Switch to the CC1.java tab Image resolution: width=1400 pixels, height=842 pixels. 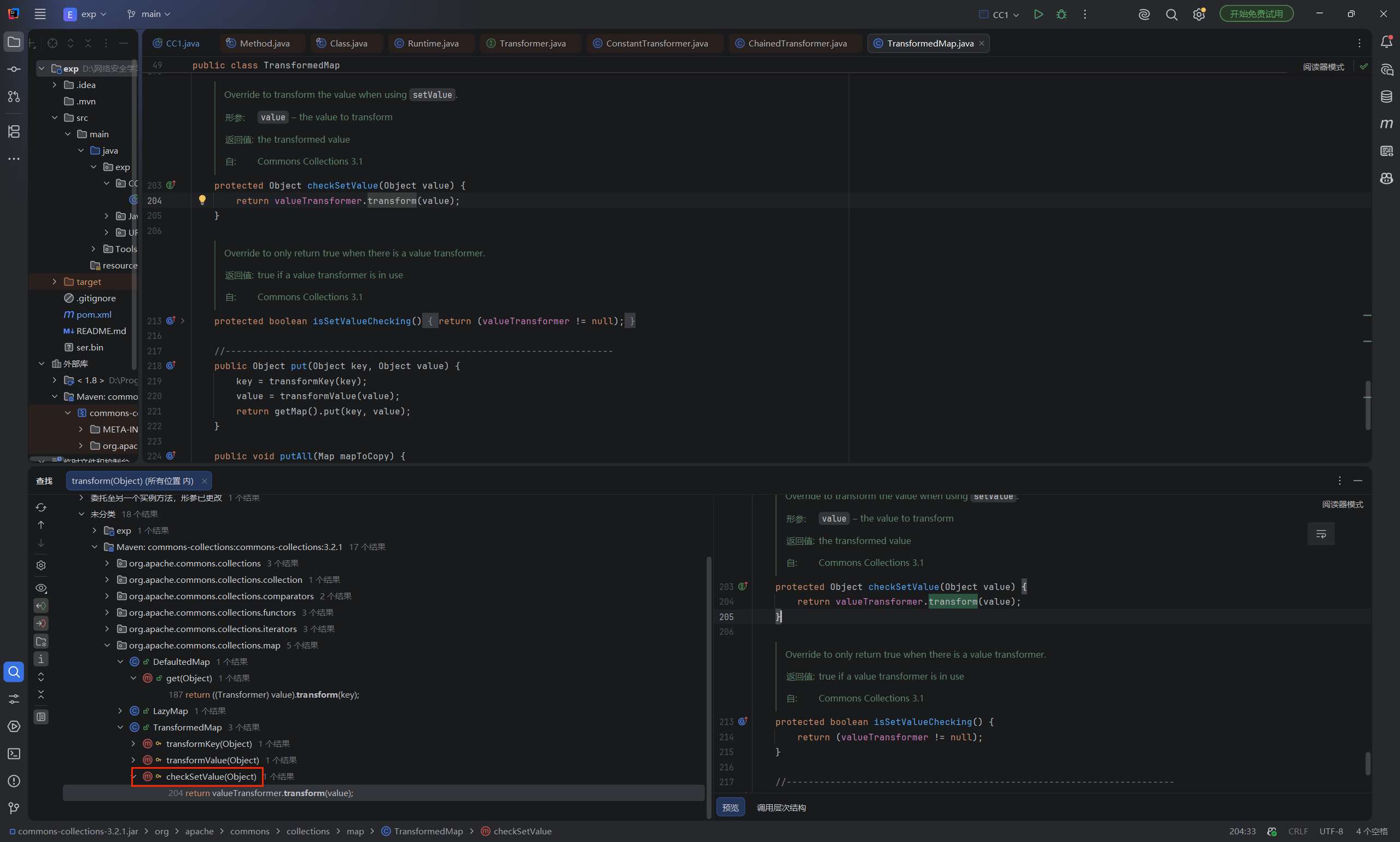pyautogui.click(x=177, y=43)
